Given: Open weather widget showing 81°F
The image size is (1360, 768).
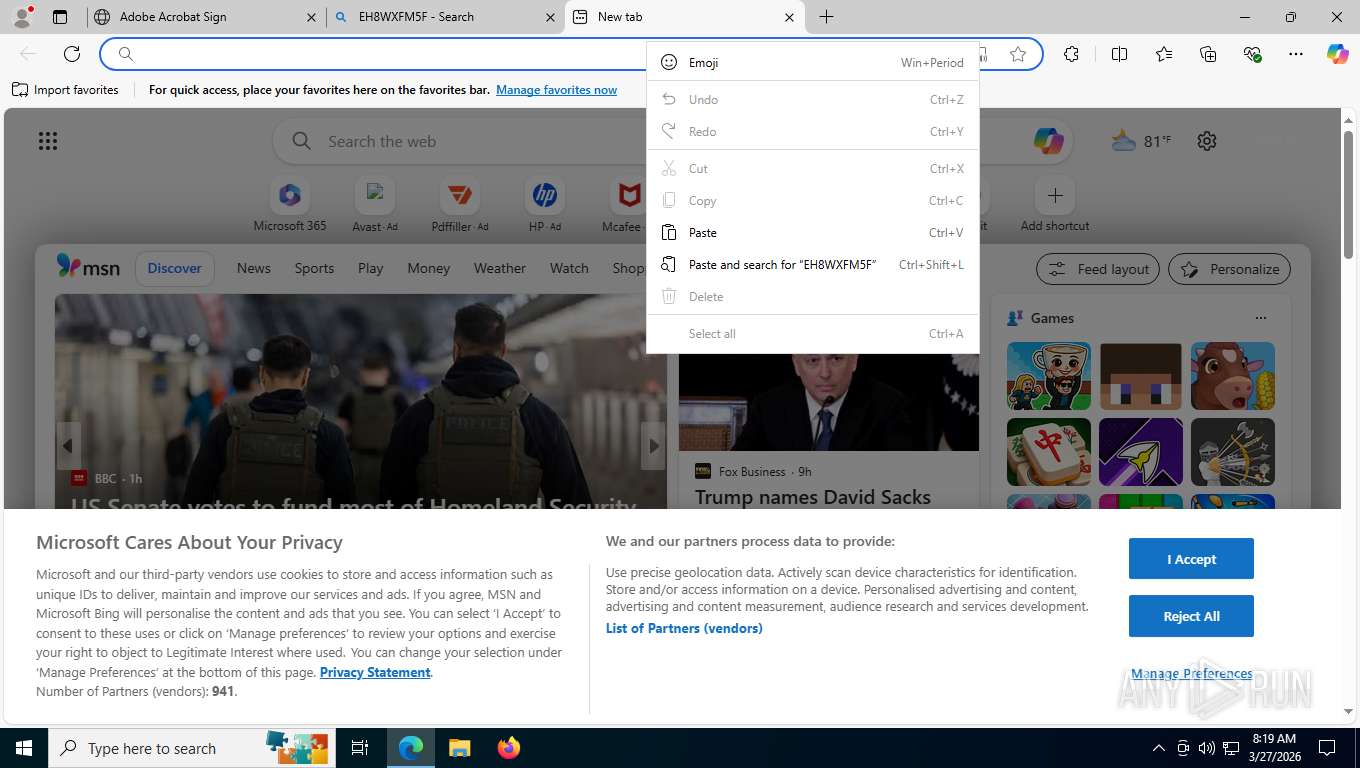Looking at the screenshot, I should [x=1141, y=141].
